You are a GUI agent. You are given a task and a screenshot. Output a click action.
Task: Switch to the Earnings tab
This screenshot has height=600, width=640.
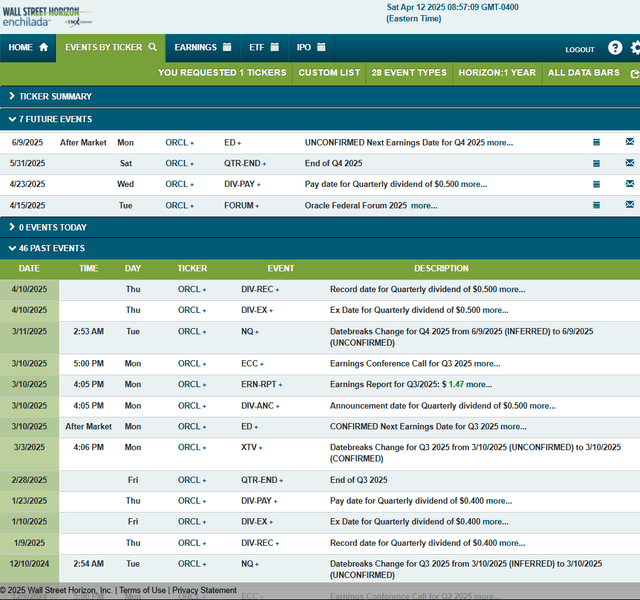203,47
